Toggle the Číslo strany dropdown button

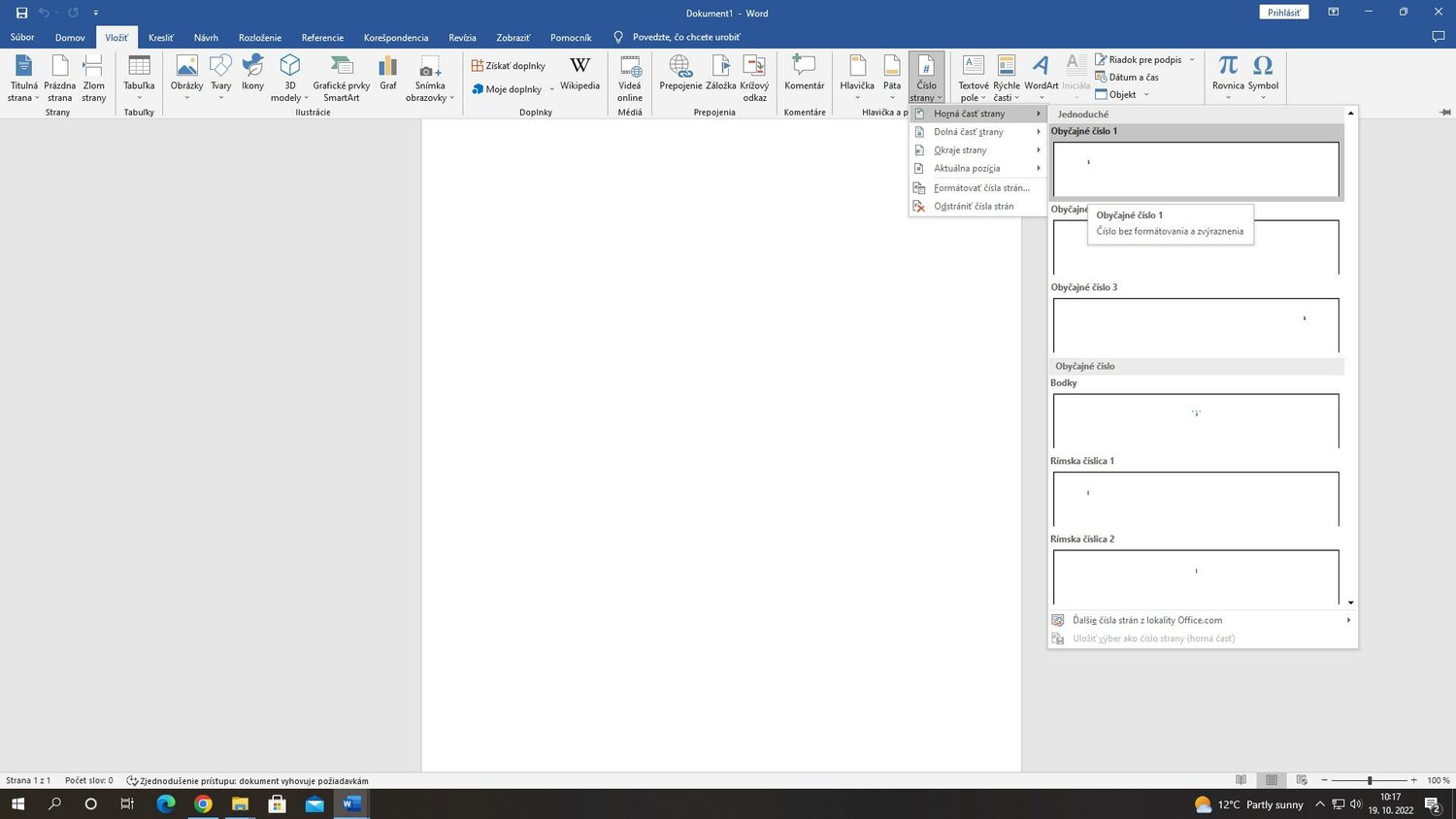[x=926, y=79]
